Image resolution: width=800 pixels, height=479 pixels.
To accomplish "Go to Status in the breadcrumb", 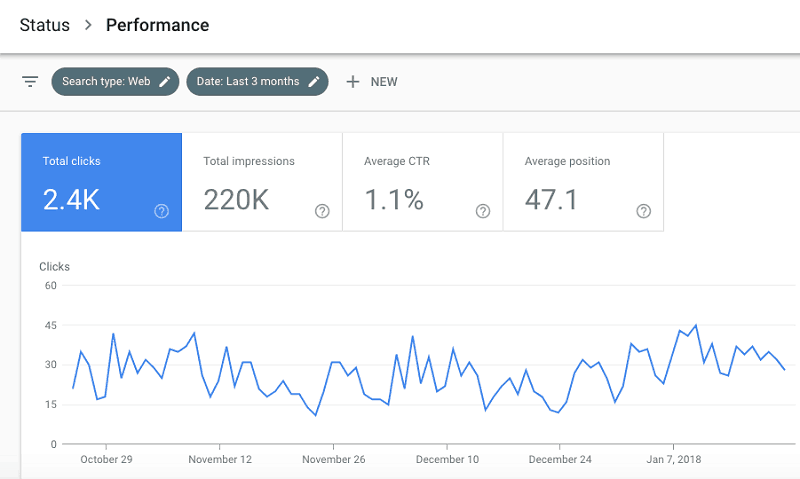I will 45,25.
